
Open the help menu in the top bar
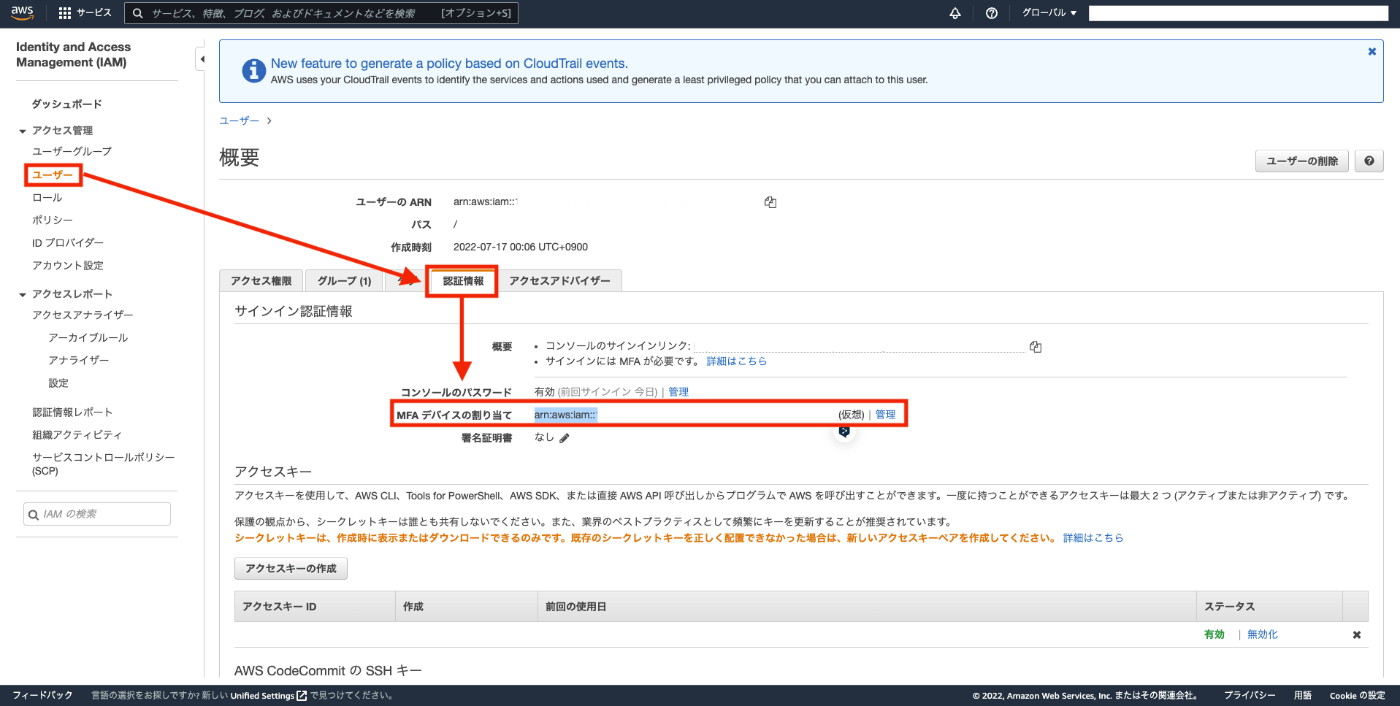tap(992, 13)
